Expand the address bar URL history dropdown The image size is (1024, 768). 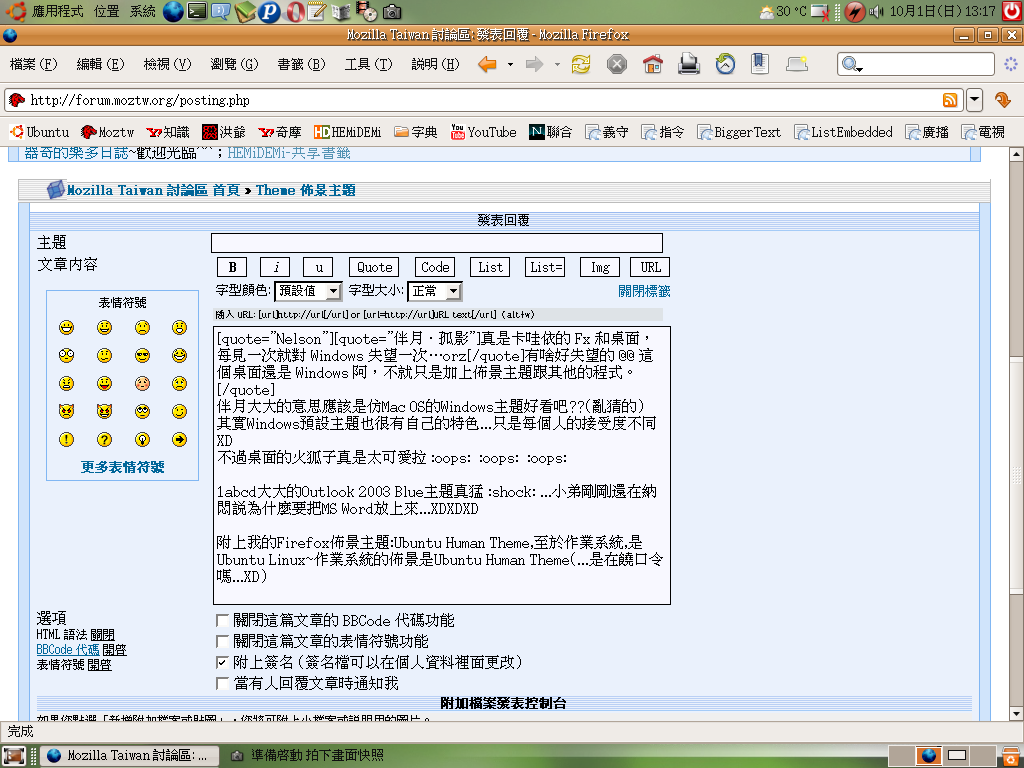[974, 100]
